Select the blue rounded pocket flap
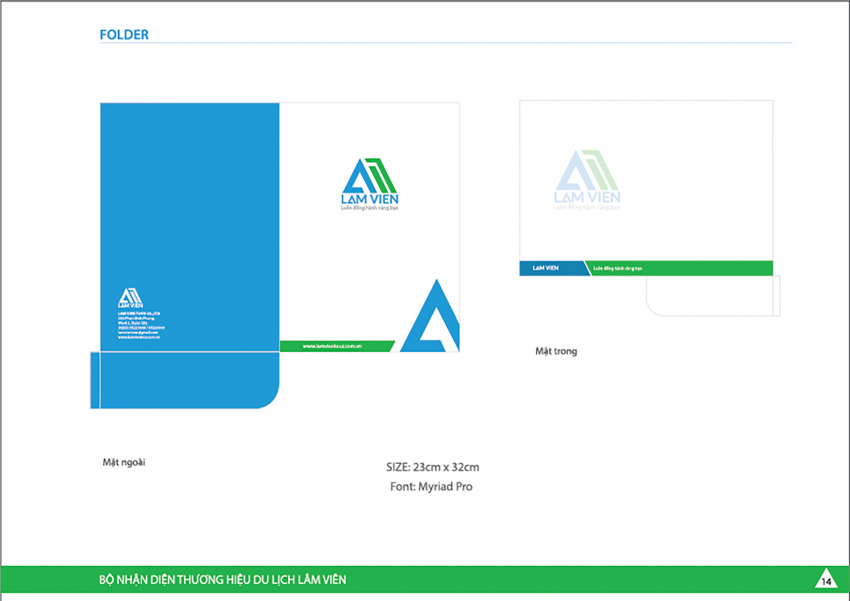 click(x=185, y=380)
